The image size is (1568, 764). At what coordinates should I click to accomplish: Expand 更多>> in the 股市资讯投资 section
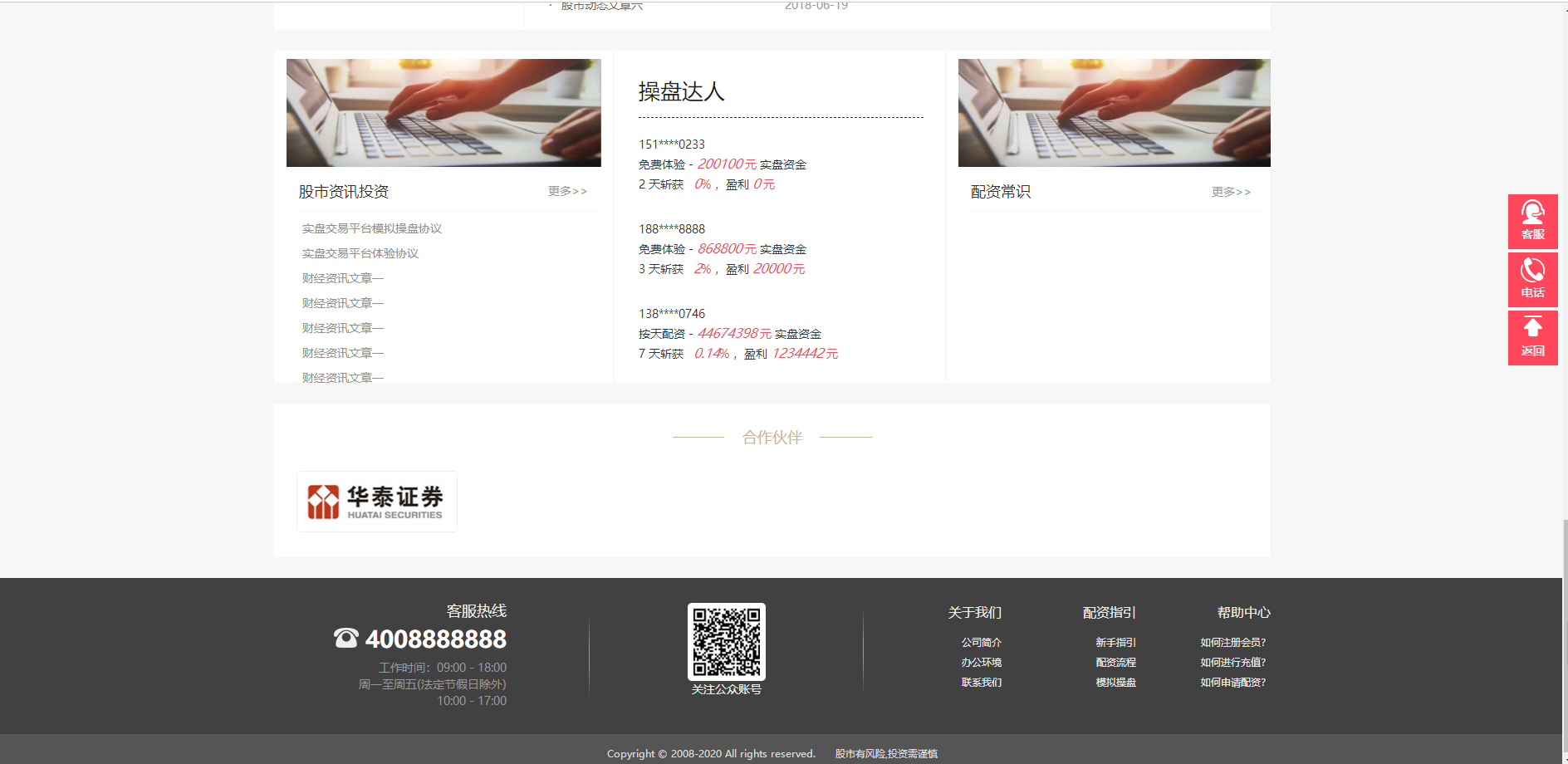pyautogui.click(x=567, y=192)
